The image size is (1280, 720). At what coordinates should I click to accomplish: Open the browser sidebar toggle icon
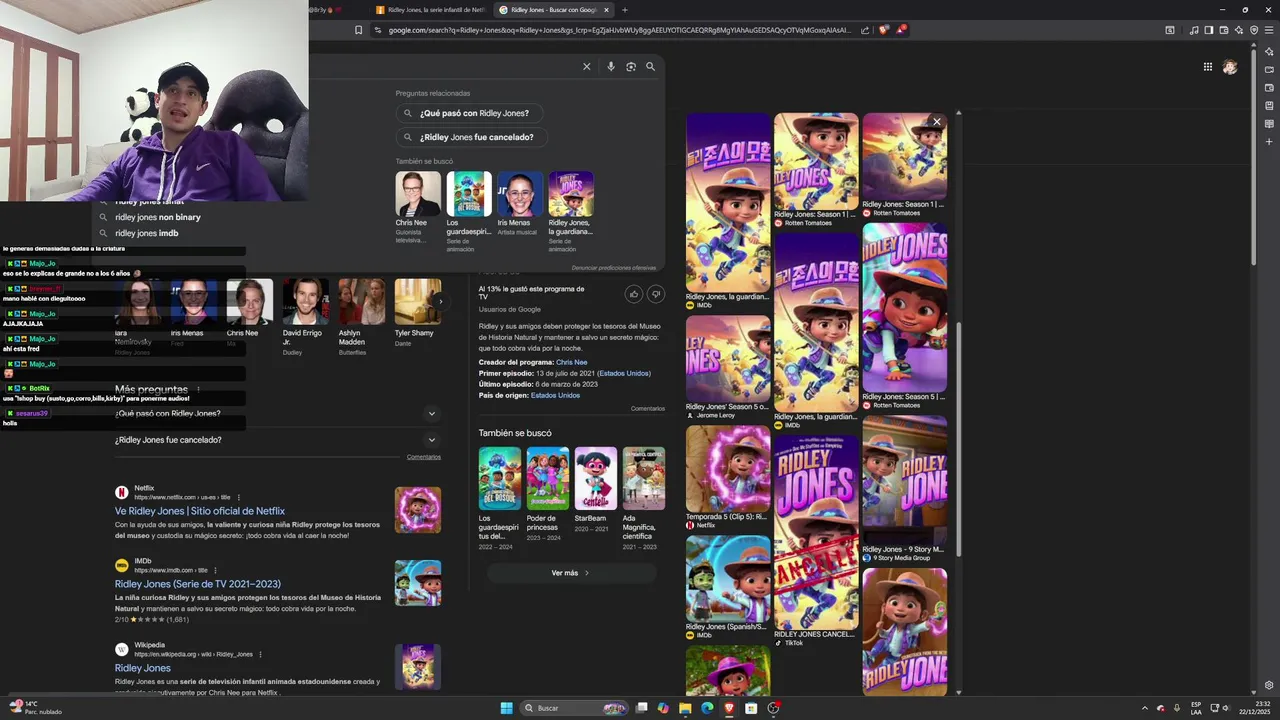1208,30
